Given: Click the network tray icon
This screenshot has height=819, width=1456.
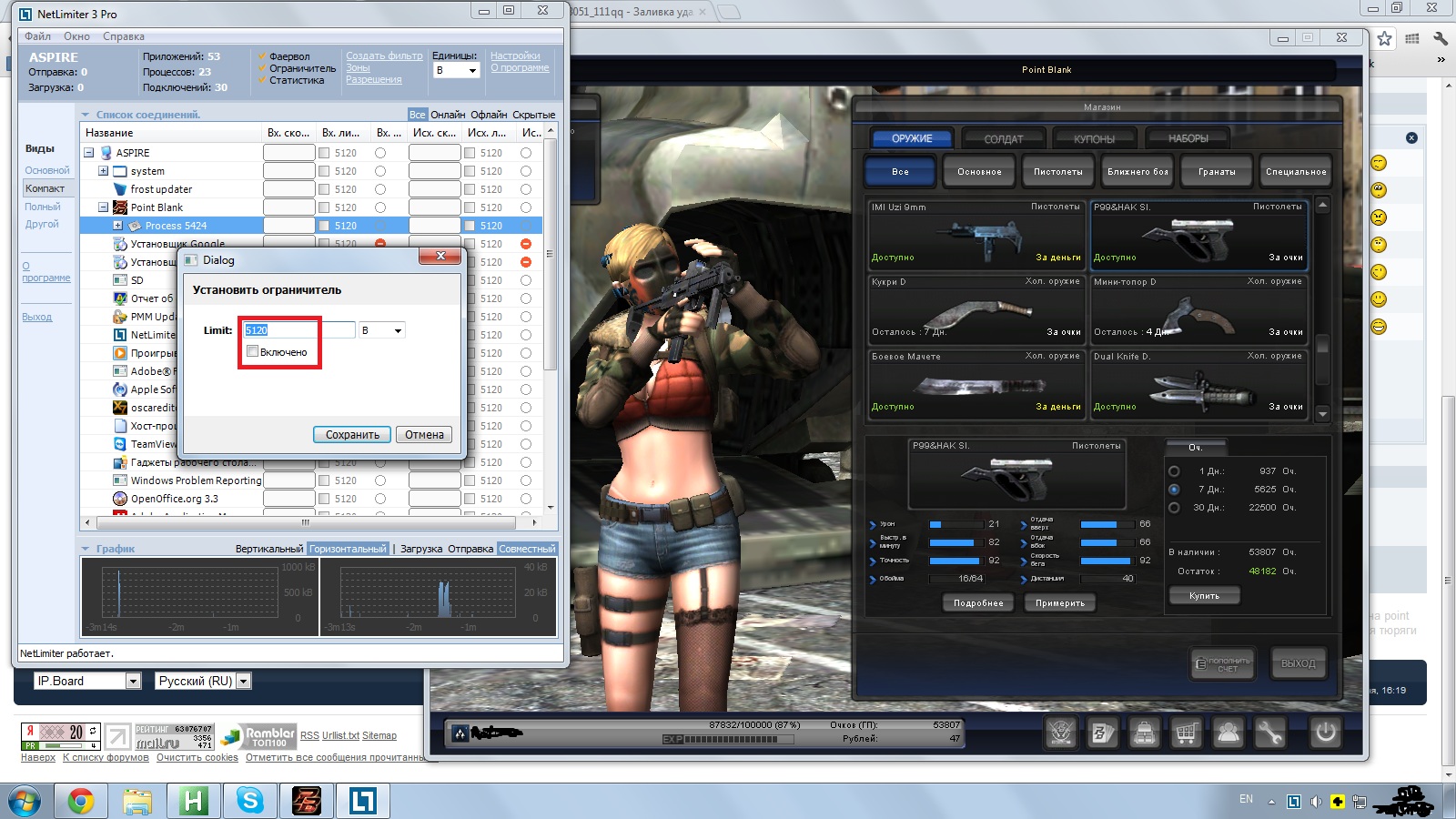Looking at the screenshot, I should (x=1360, y=802).
